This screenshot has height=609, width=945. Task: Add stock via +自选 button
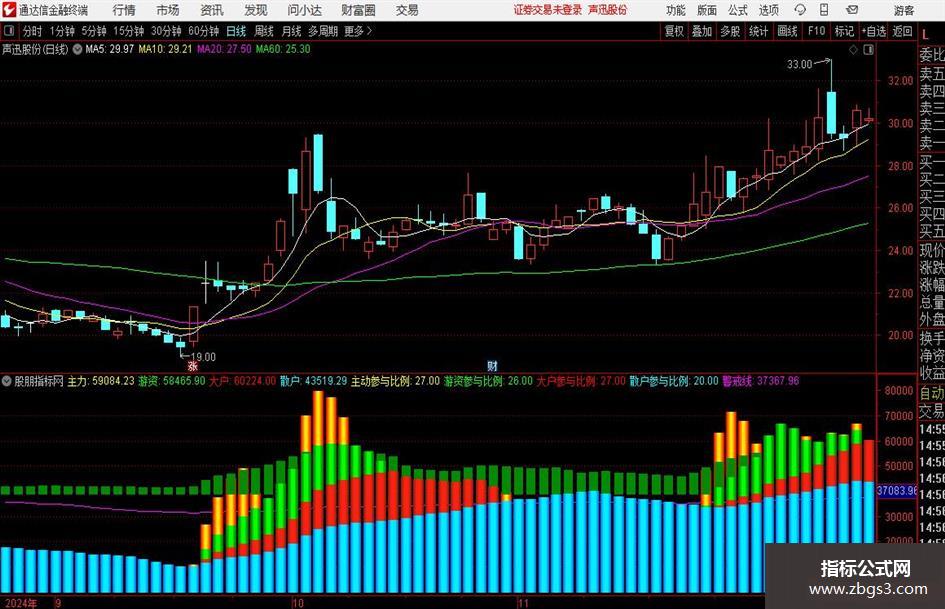(x=874, y=31)
